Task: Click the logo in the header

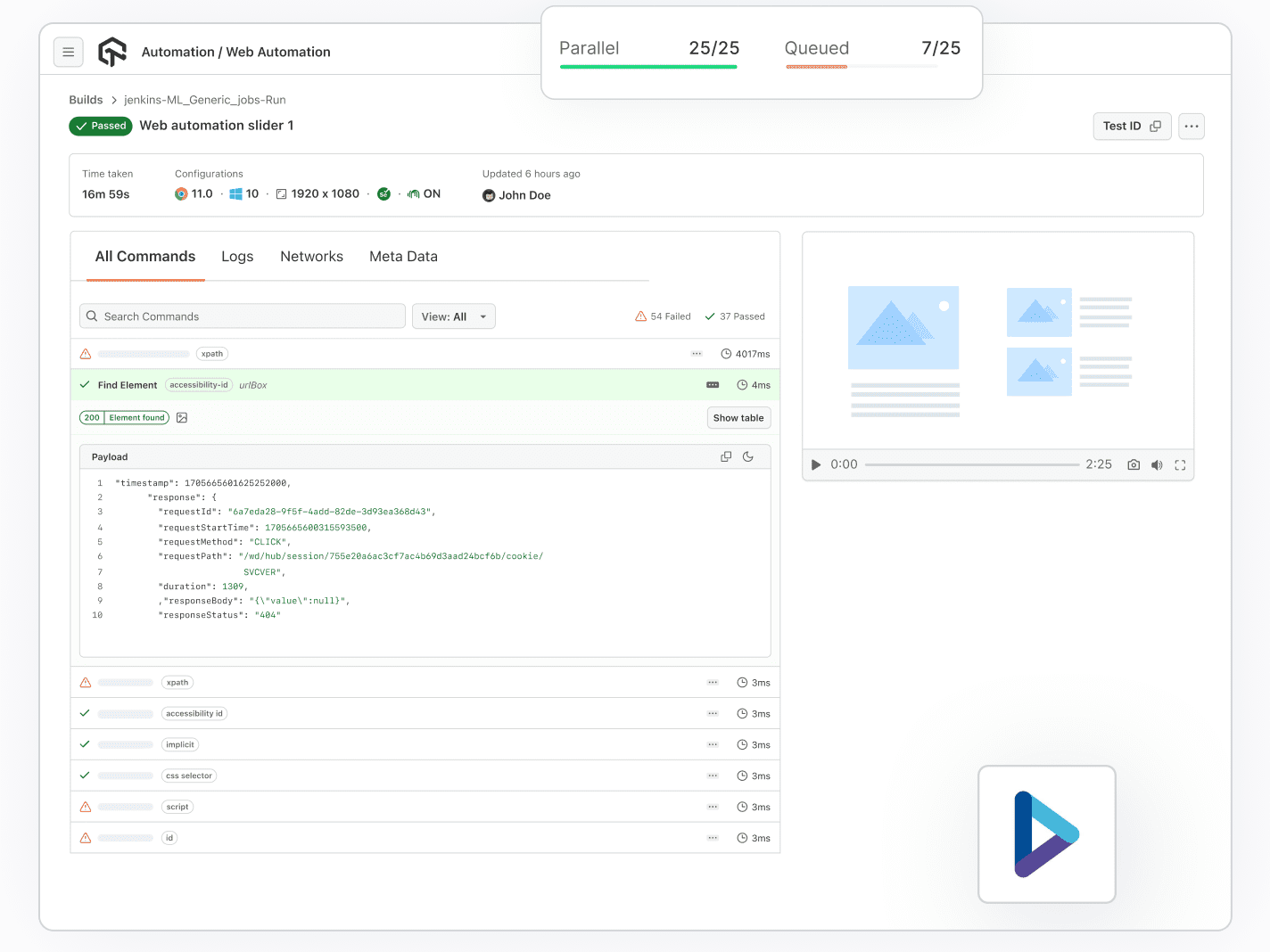Action: 112,53
